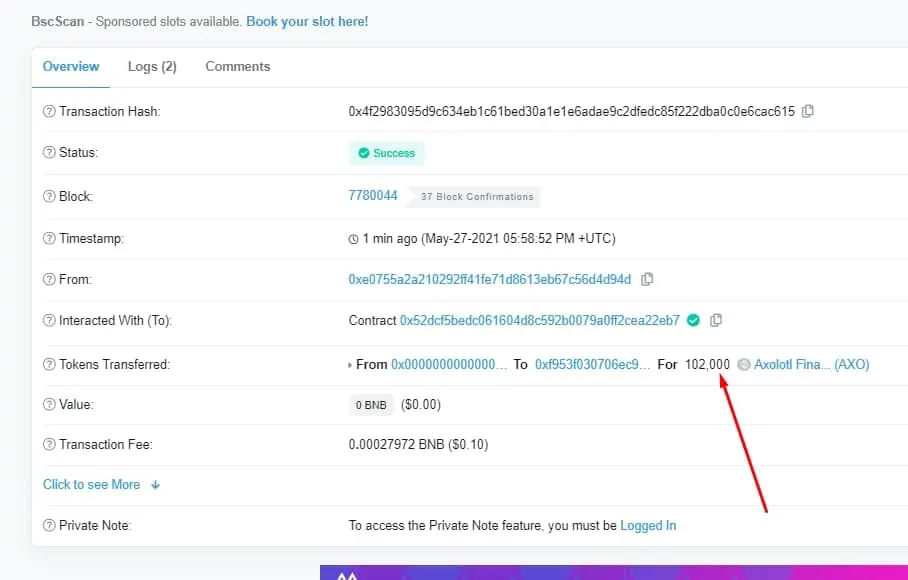Viewport: 908px width, 580px height.
Task: Follow the Book your slot here link
Action: [307, 22]
